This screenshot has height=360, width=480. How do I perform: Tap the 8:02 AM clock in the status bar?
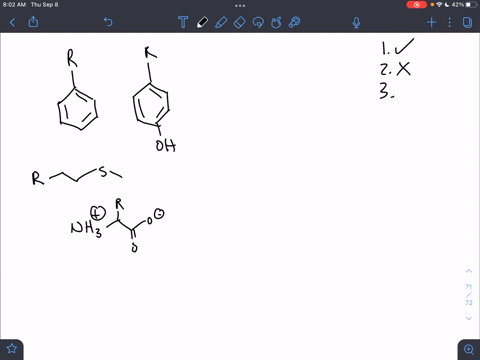14,5
